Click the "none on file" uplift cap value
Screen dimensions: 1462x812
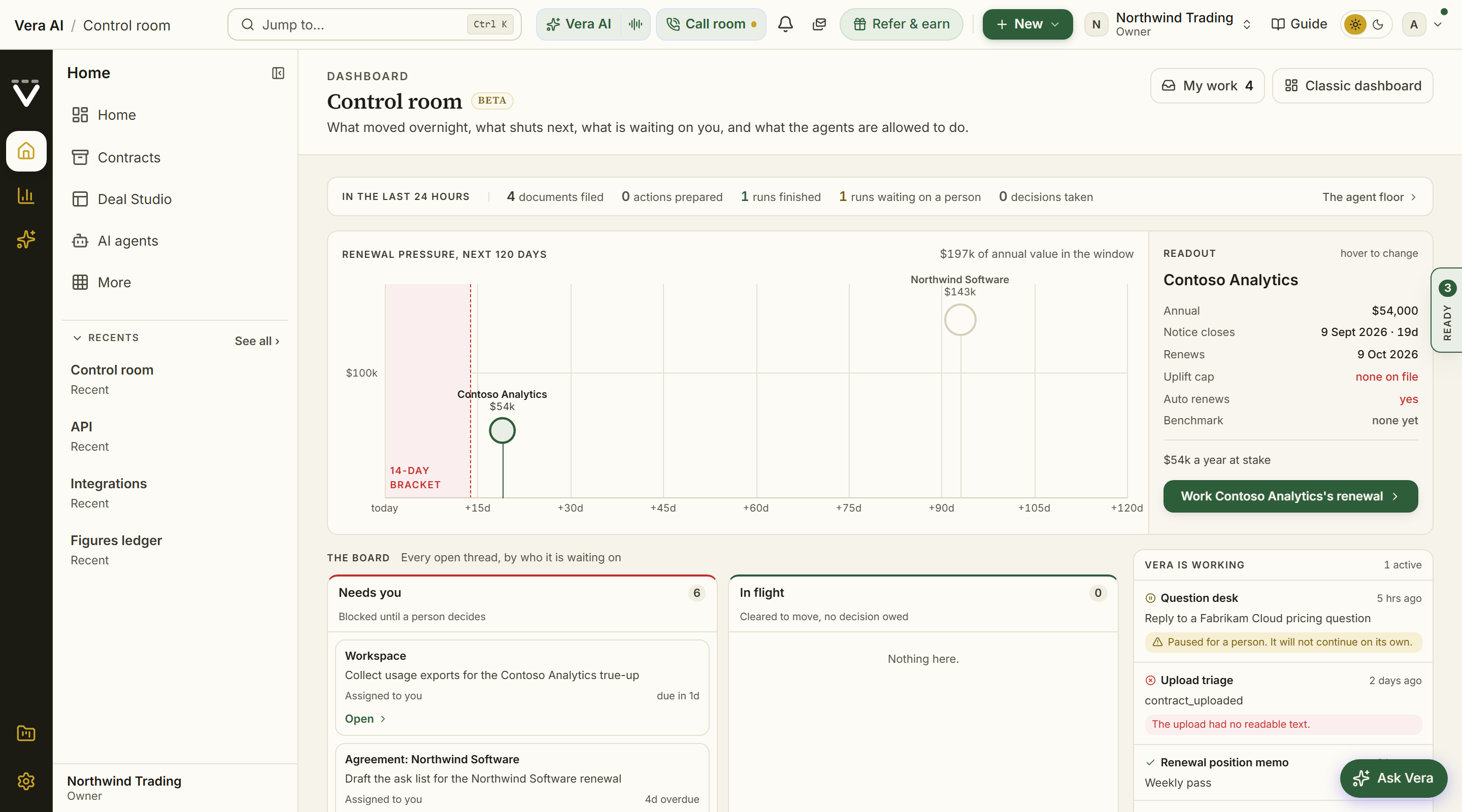click(1386, 377)
